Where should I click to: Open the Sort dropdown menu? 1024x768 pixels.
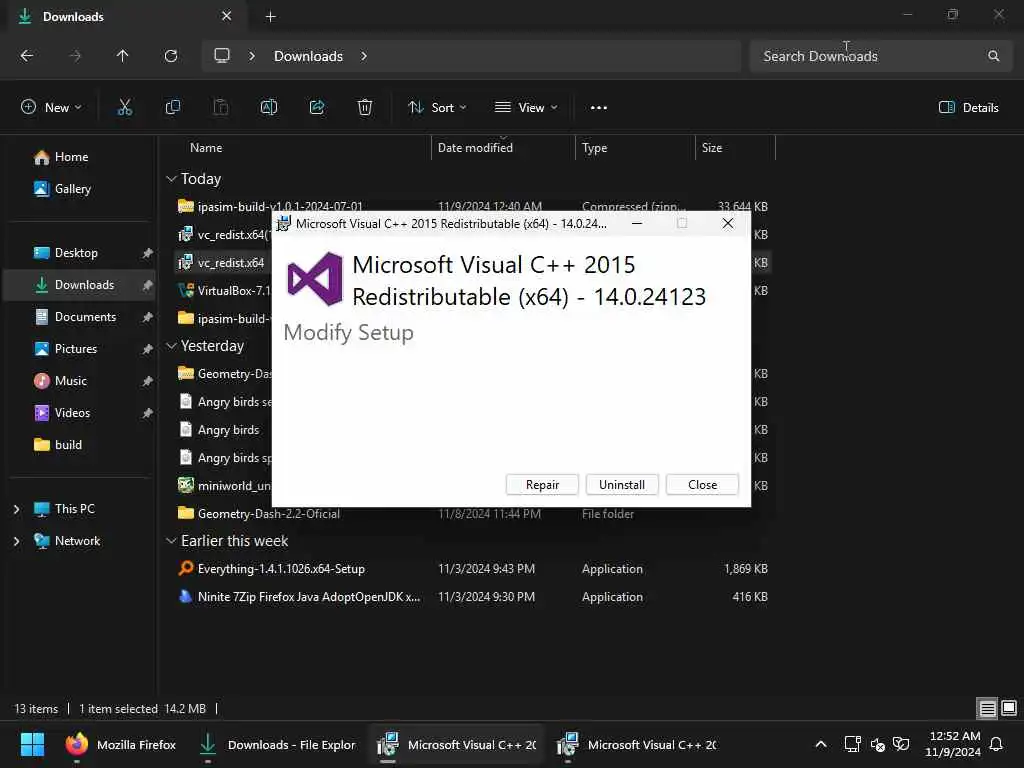coord(437,108)
